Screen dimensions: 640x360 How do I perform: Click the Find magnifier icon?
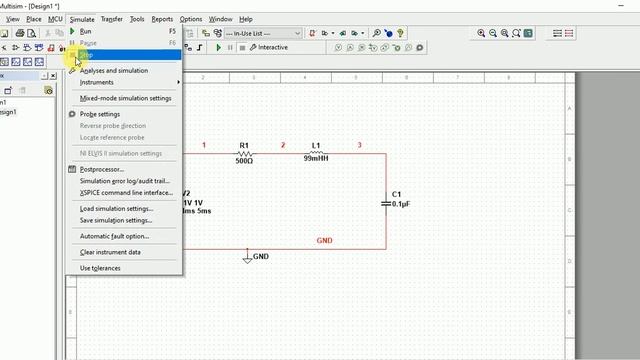tap(377, 33)
